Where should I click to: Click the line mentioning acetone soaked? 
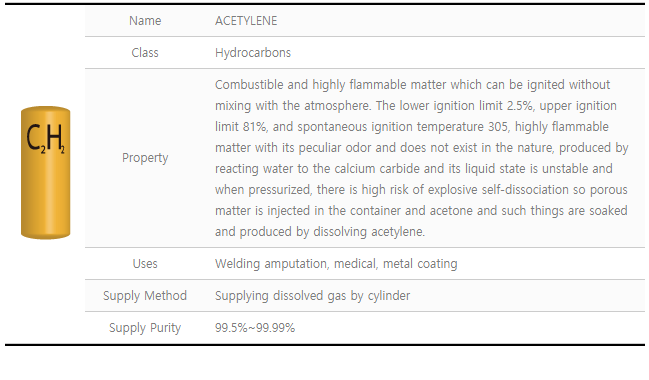point(421,211)
